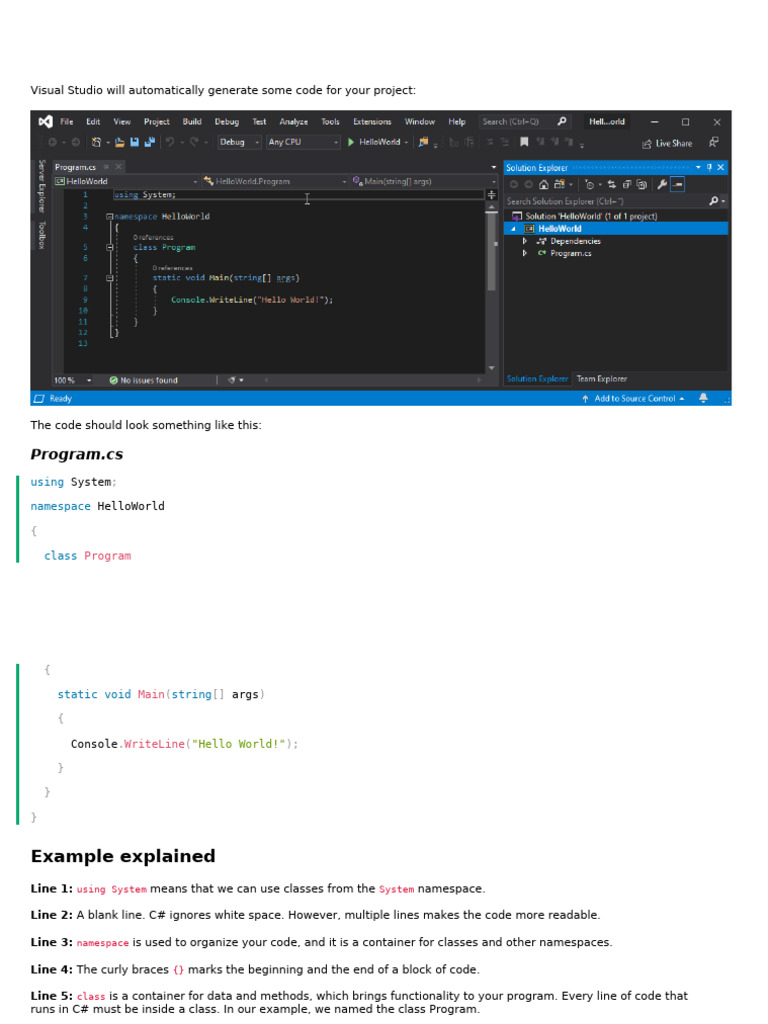This screenshot has height=1024, width=768.
Task: Click the split editor handle above scrollbar
Action: click(x=491, y=195)
